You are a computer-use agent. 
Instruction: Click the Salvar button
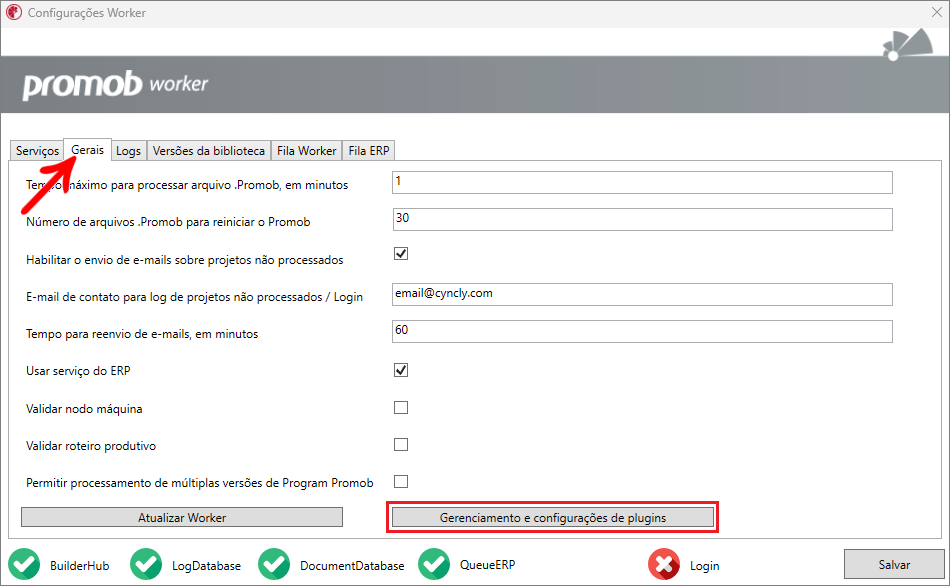pos(894,564)
